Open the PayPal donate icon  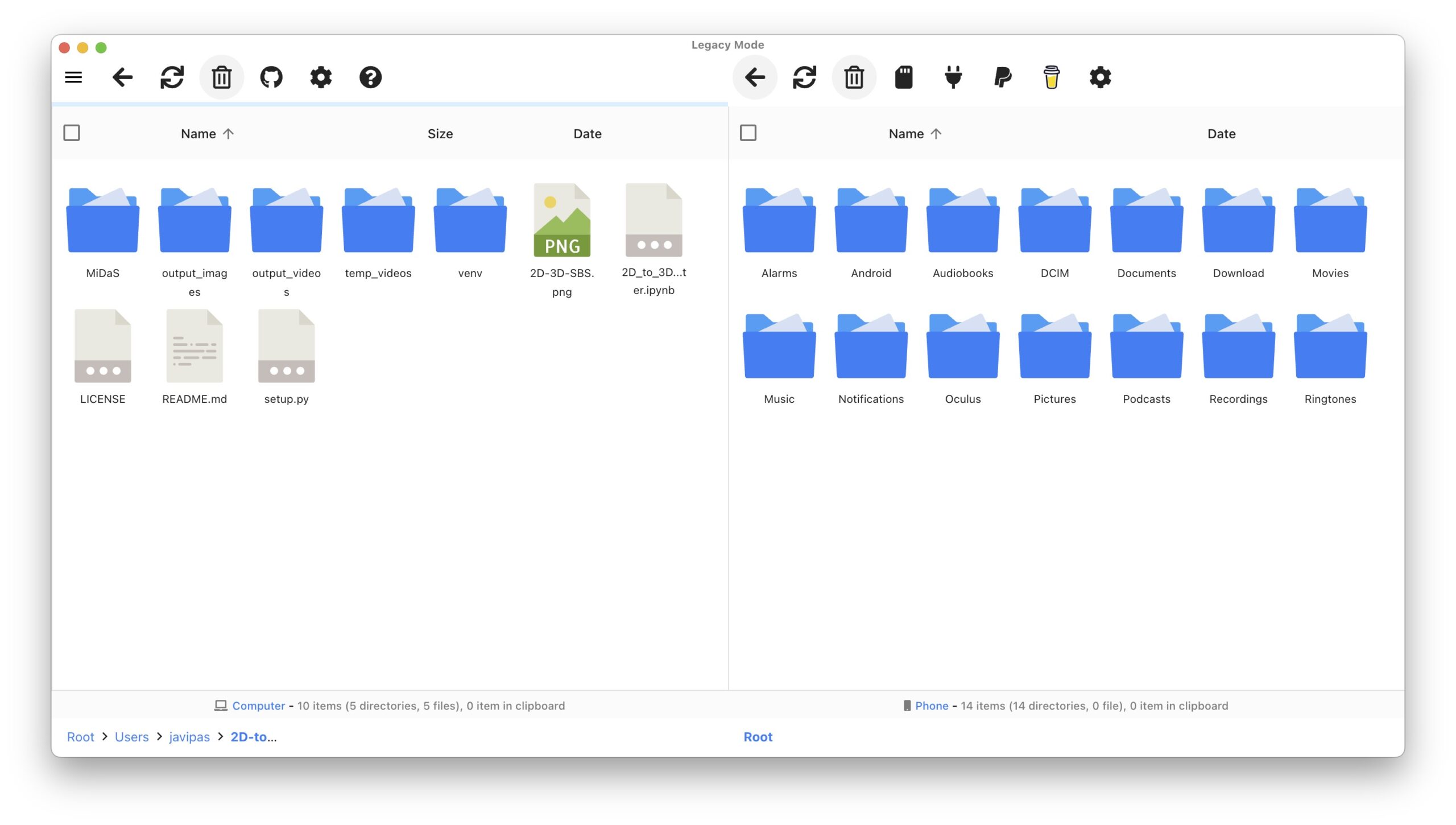pos(1002,77)
